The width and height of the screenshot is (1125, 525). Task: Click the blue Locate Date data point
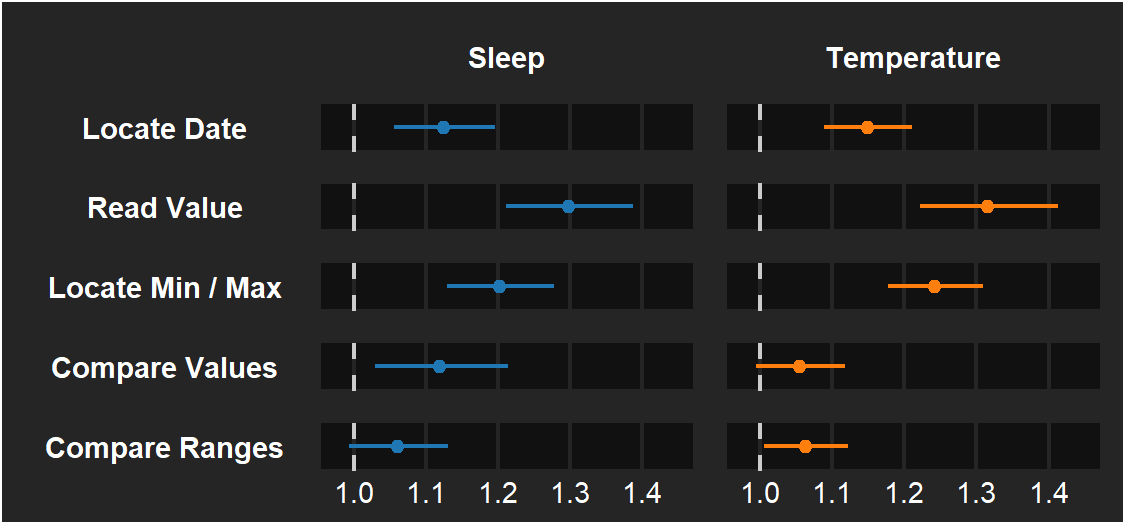pyautogui.click(x=443, y=127)
